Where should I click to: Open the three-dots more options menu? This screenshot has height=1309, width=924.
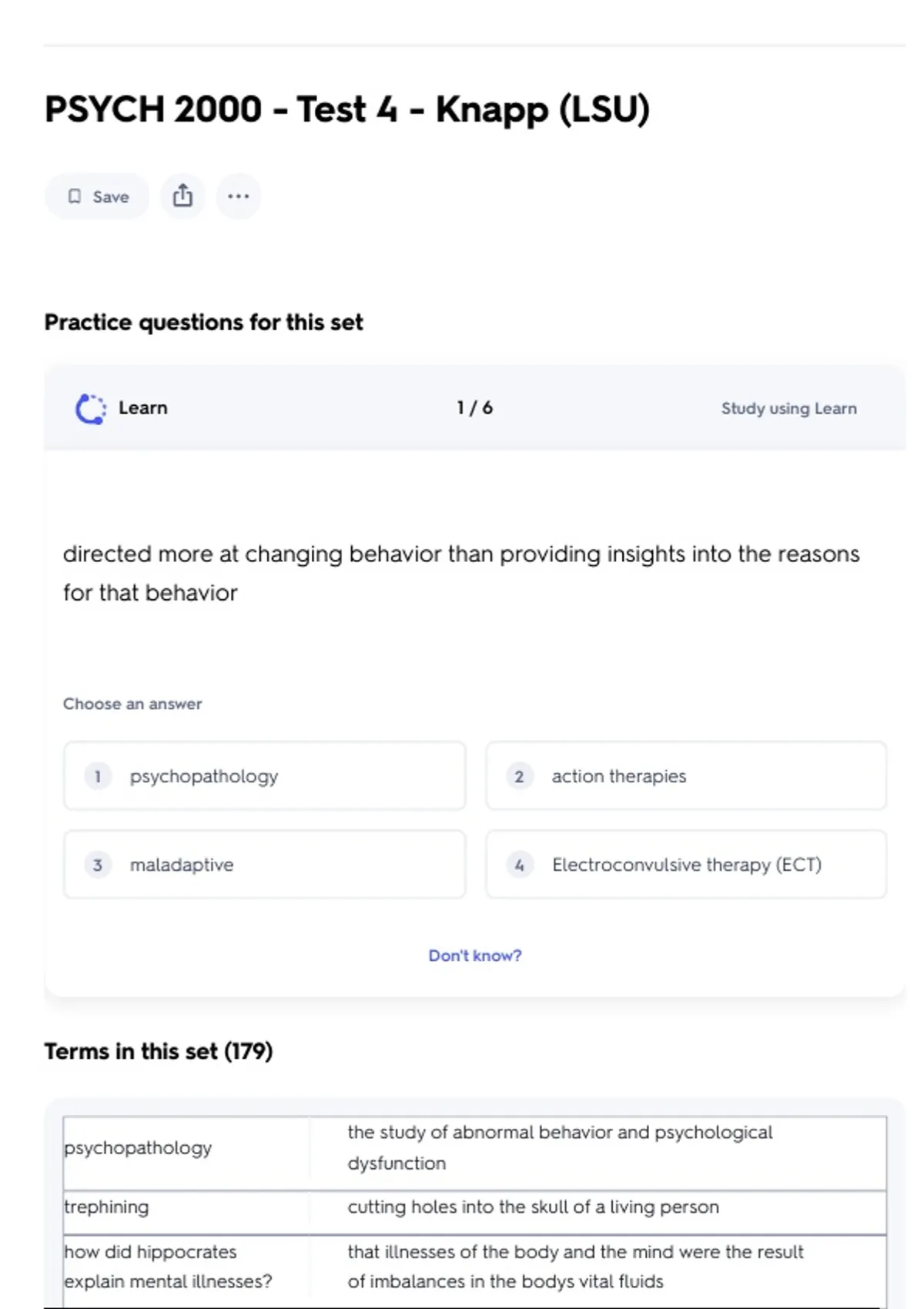[238, 196]
